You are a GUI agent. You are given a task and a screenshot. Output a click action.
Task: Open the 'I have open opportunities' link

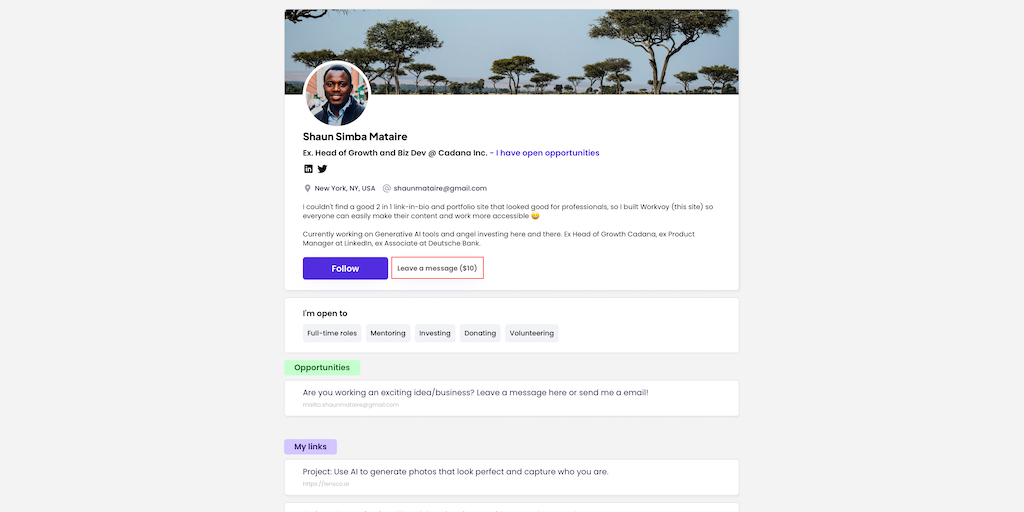pyautogui.click(x=548, y=153)
